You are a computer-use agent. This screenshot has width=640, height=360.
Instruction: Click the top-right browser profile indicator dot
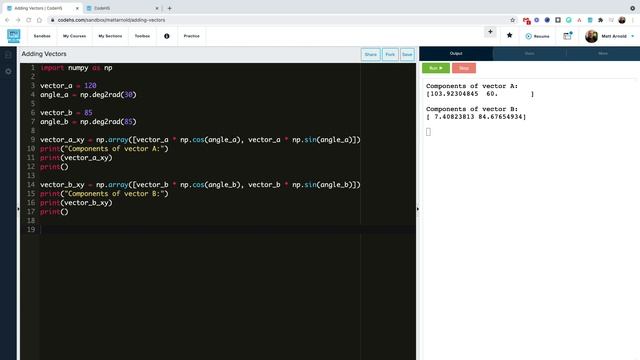coord(633,8)
